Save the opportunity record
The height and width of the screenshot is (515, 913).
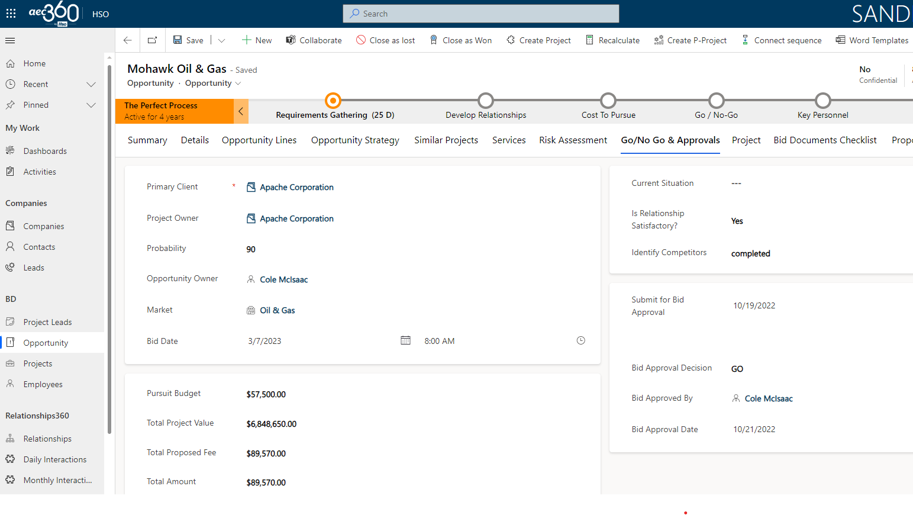coord(188,40)
